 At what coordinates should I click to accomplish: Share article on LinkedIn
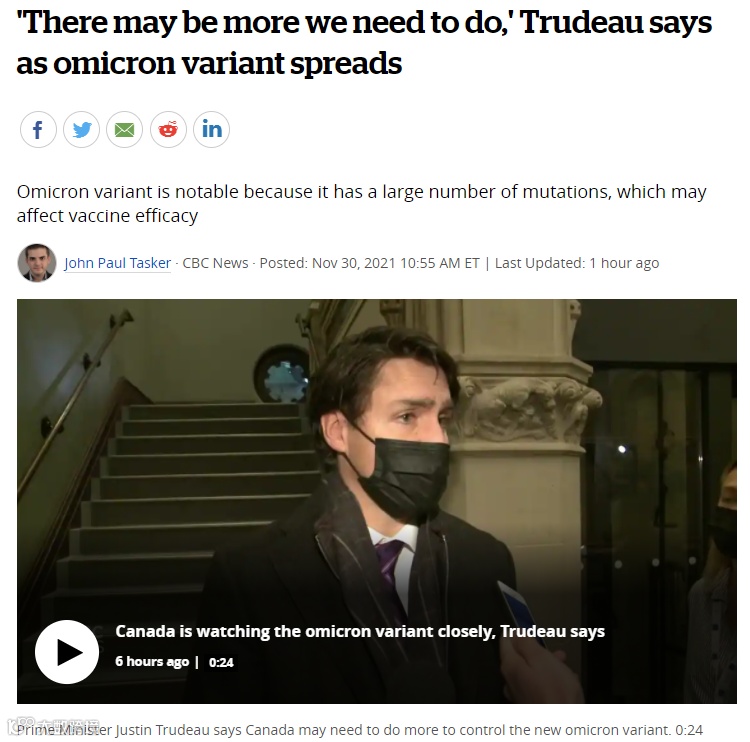(x=211, y=130)
